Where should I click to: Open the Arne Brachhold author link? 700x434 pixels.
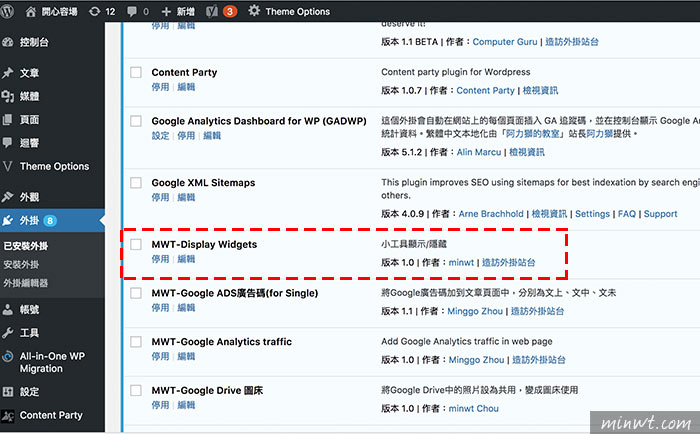click(x=491, y=214)
